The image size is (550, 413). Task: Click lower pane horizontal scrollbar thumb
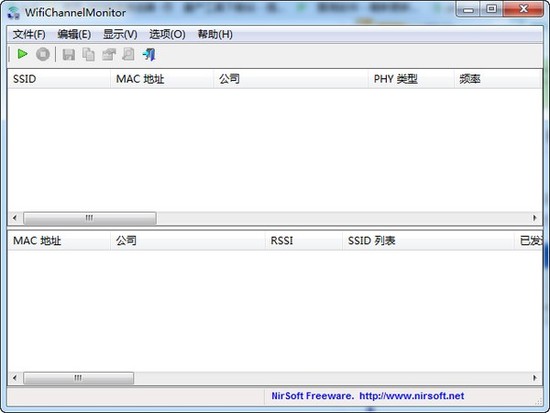tap(79, 378)
